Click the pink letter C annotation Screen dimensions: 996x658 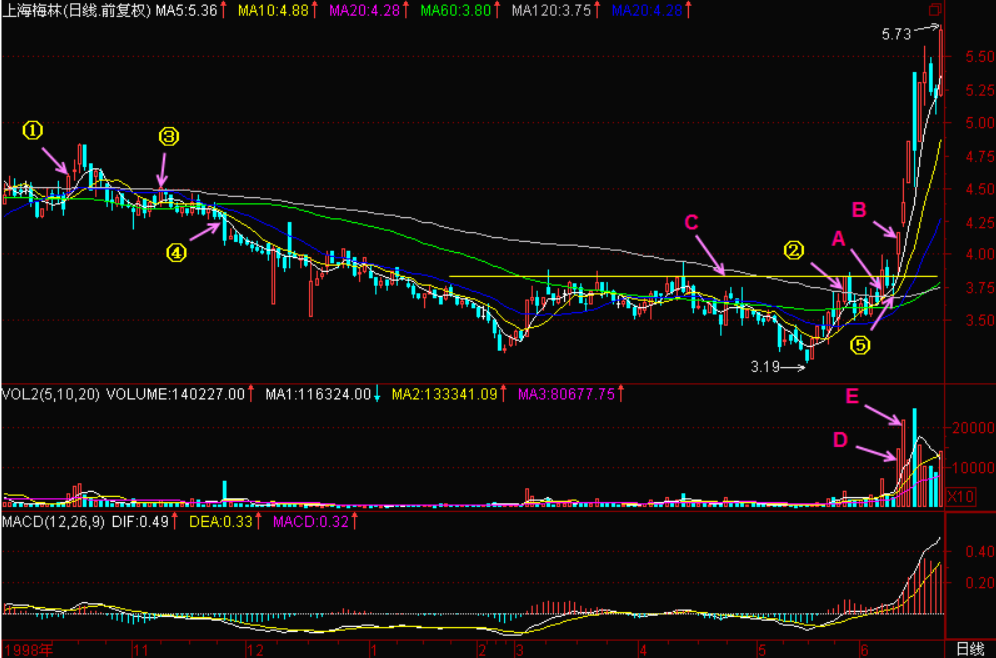tap(692, 222)
